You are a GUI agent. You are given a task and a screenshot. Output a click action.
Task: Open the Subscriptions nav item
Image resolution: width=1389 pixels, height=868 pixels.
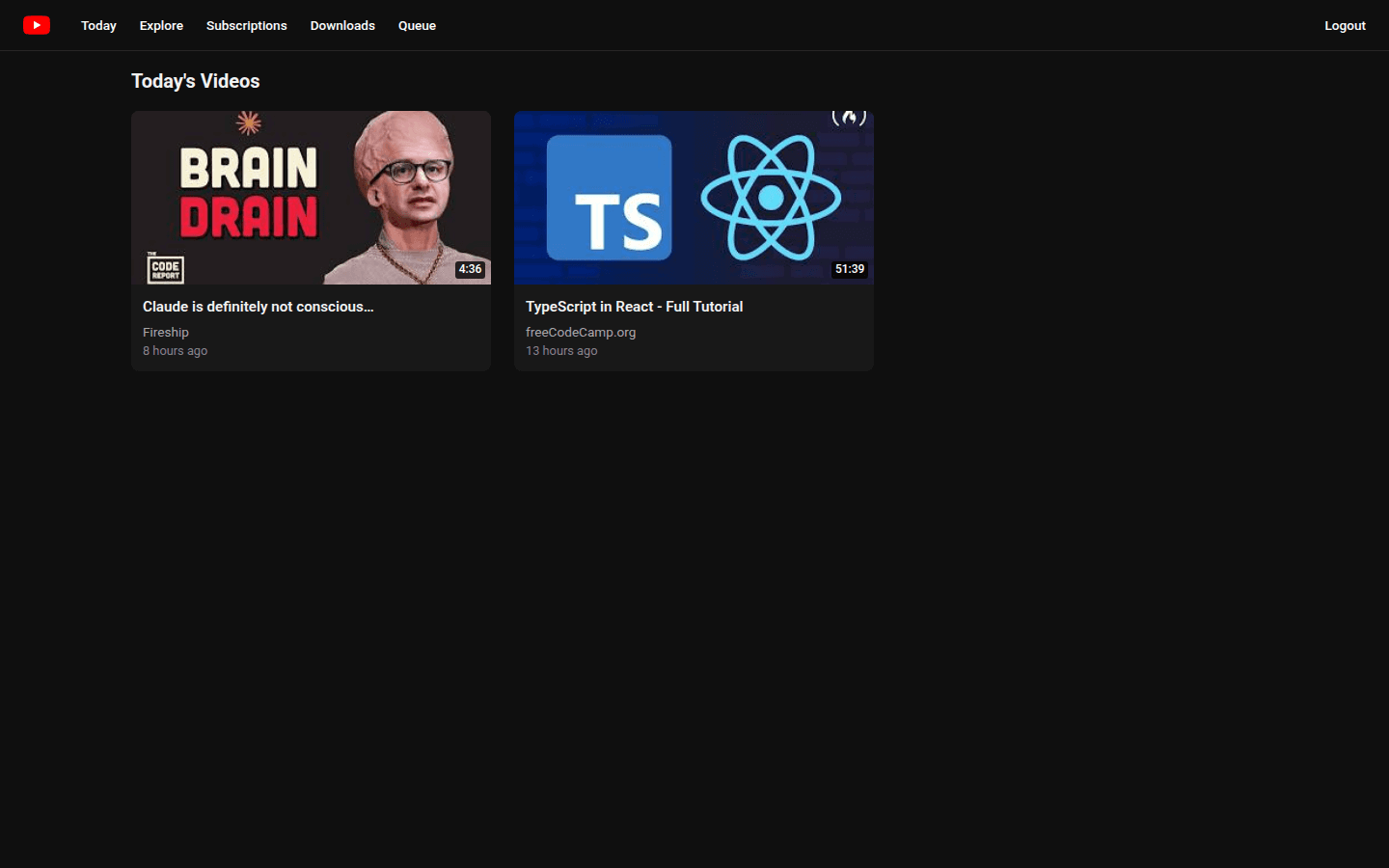(x=246, y=26)
